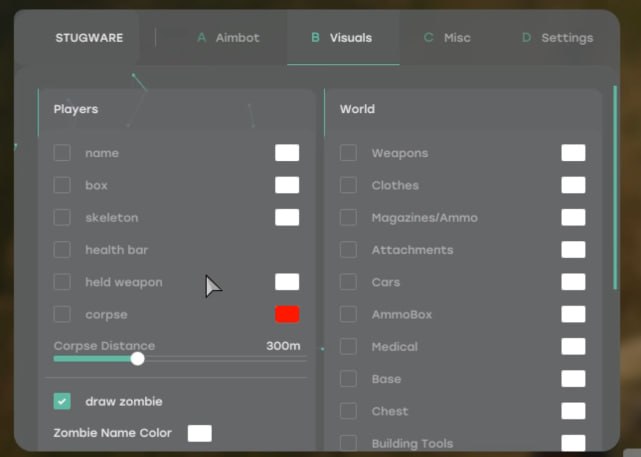This screenshot has width=641, height=457.
Task: Open the Misc tab
Action: [446, 38]
